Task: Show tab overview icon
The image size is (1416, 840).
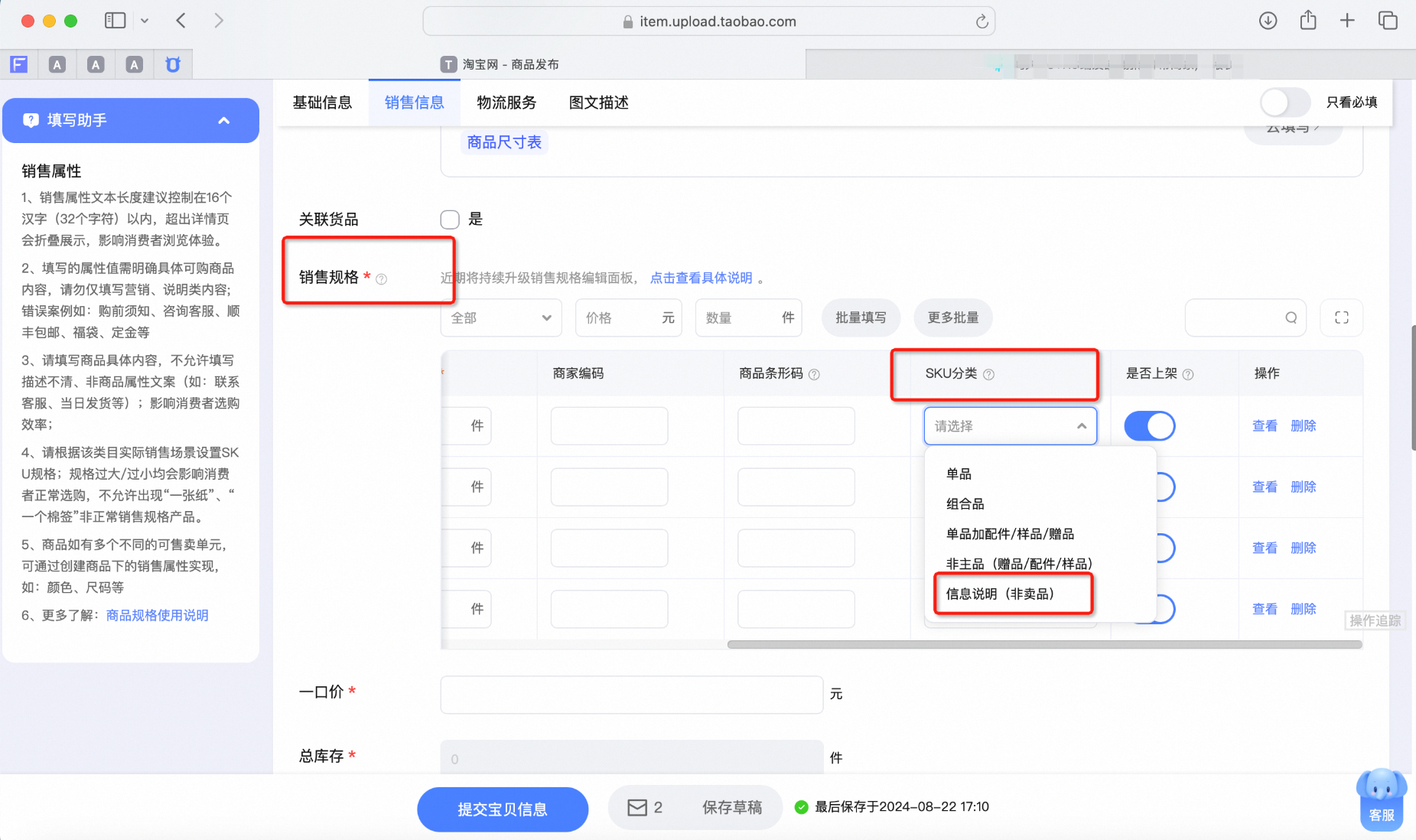Action: pos(1388,21)
